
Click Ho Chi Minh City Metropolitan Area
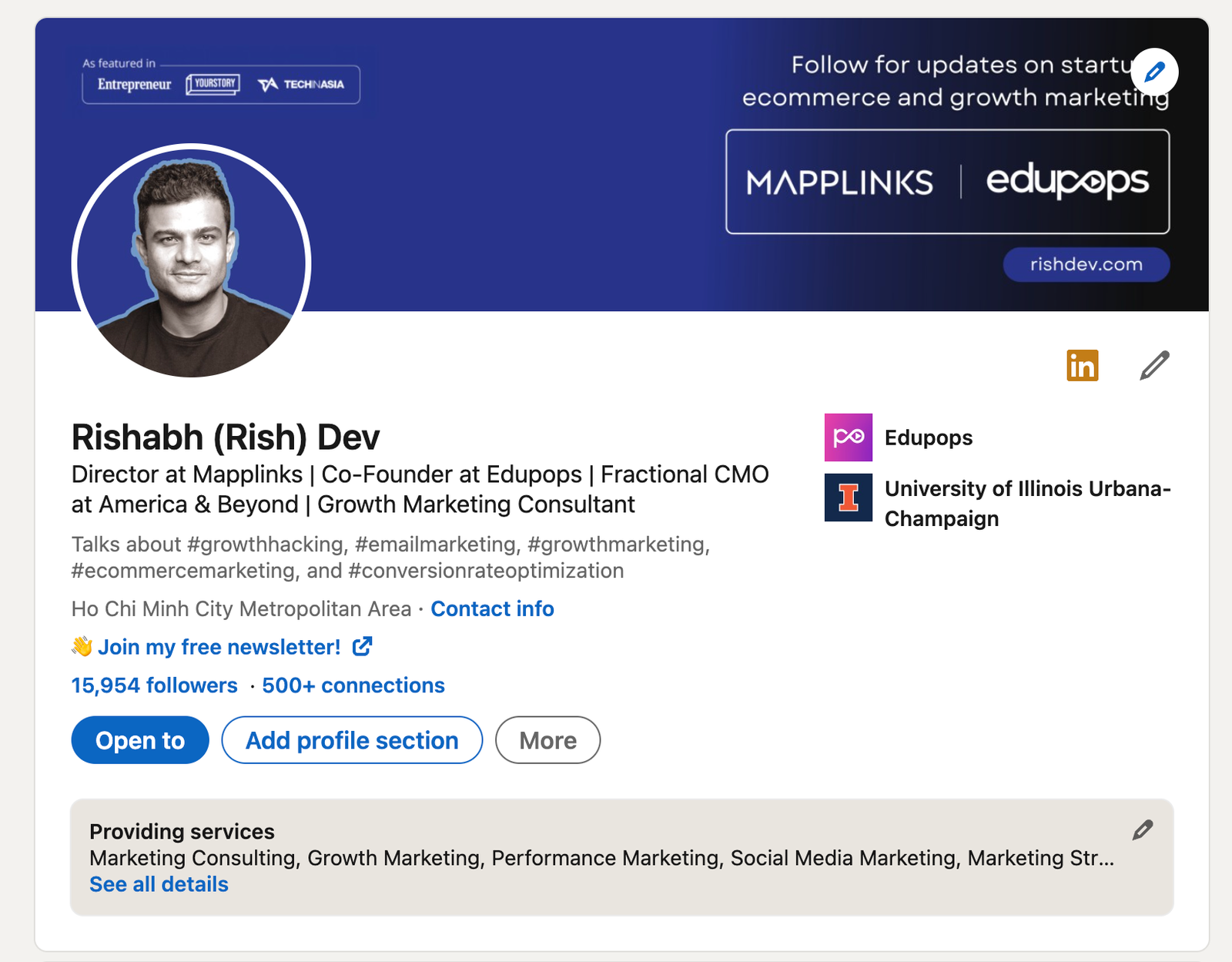241,608
